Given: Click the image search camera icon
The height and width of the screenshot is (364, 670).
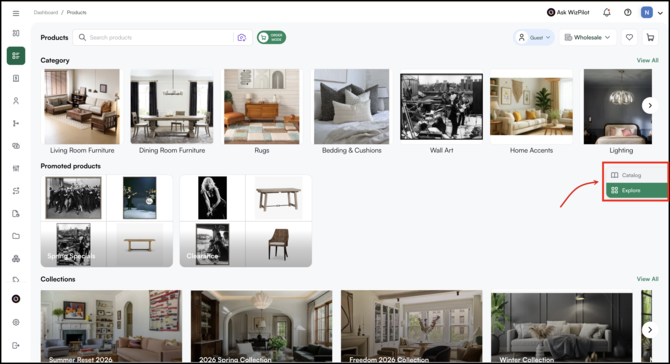Looking at the screenshot, I should tap(242, 38).
